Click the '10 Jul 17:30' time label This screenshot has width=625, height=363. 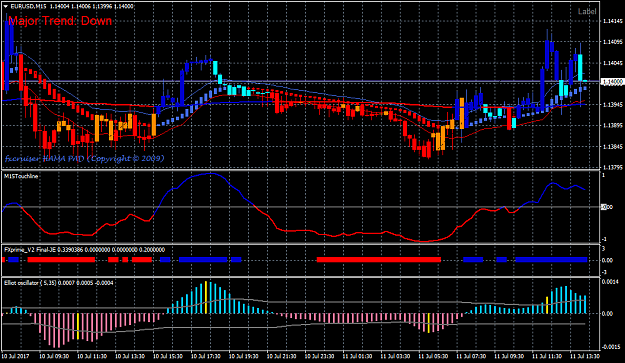pyautogui.click(x=206, y=356)
